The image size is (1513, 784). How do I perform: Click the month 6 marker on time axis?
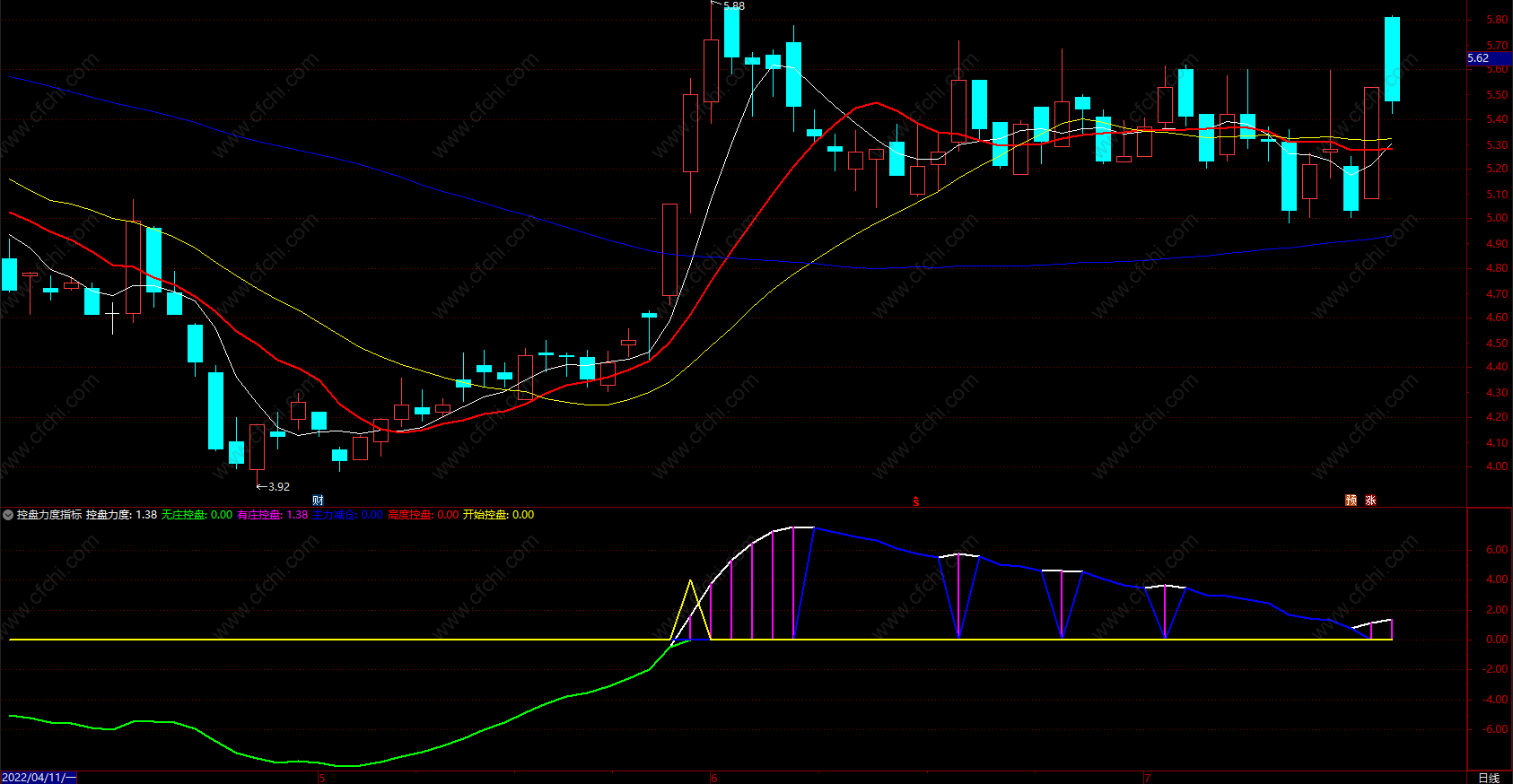(714, 778)
